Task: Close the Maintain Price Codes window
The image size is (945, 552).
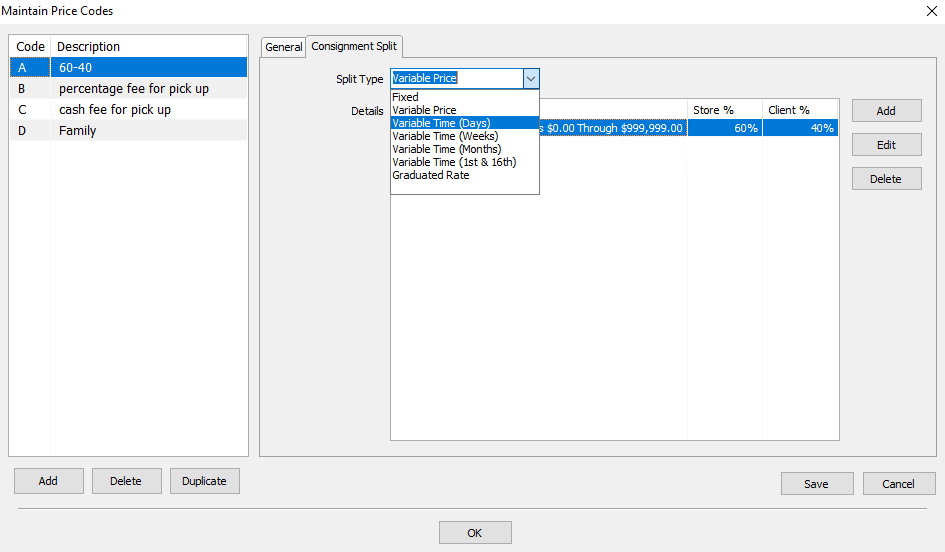Action: click(x=931, y=11)
